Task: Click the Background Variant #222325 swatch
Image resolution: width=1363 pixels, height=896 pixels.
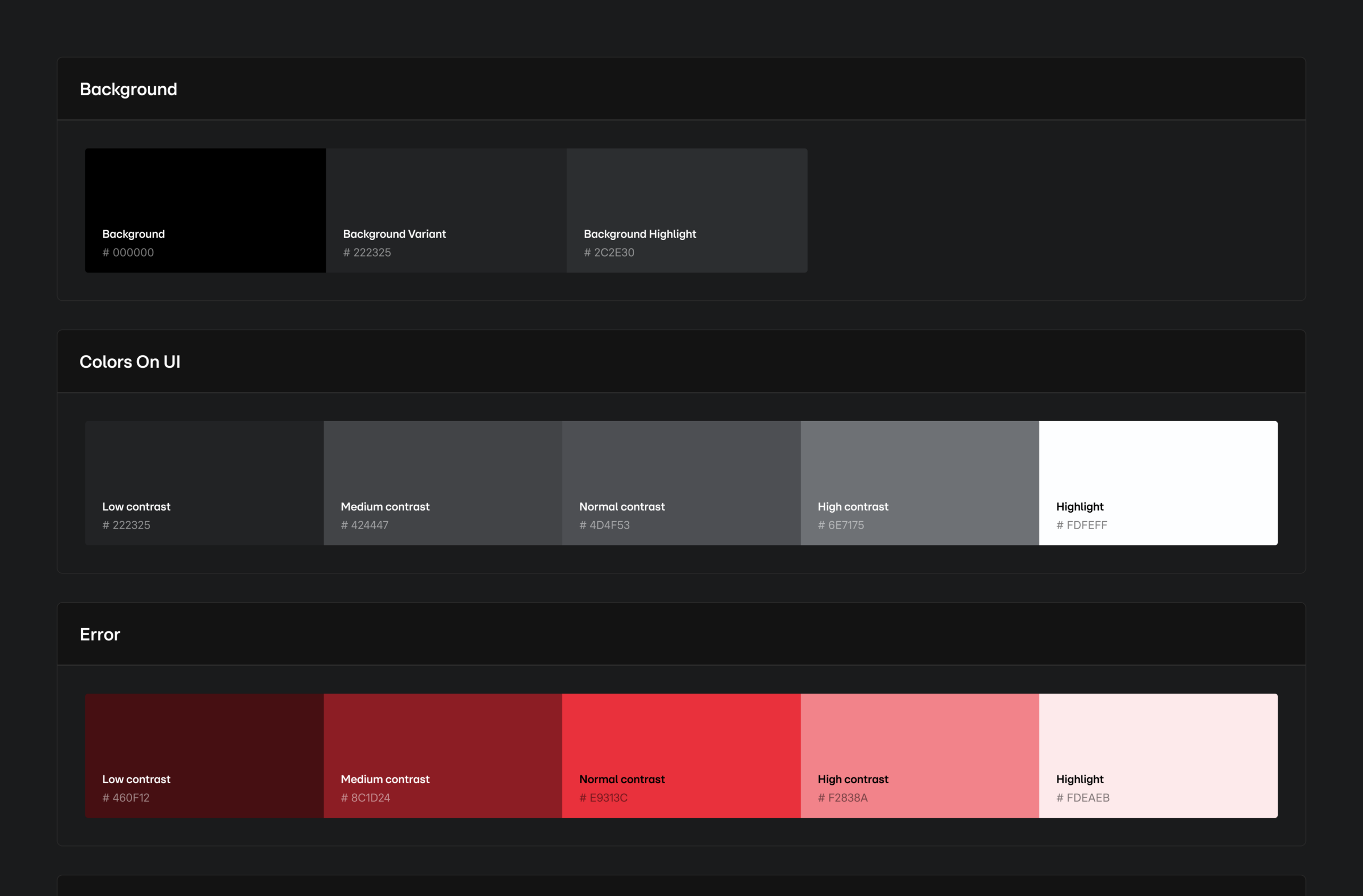Action: click(446, 210)
